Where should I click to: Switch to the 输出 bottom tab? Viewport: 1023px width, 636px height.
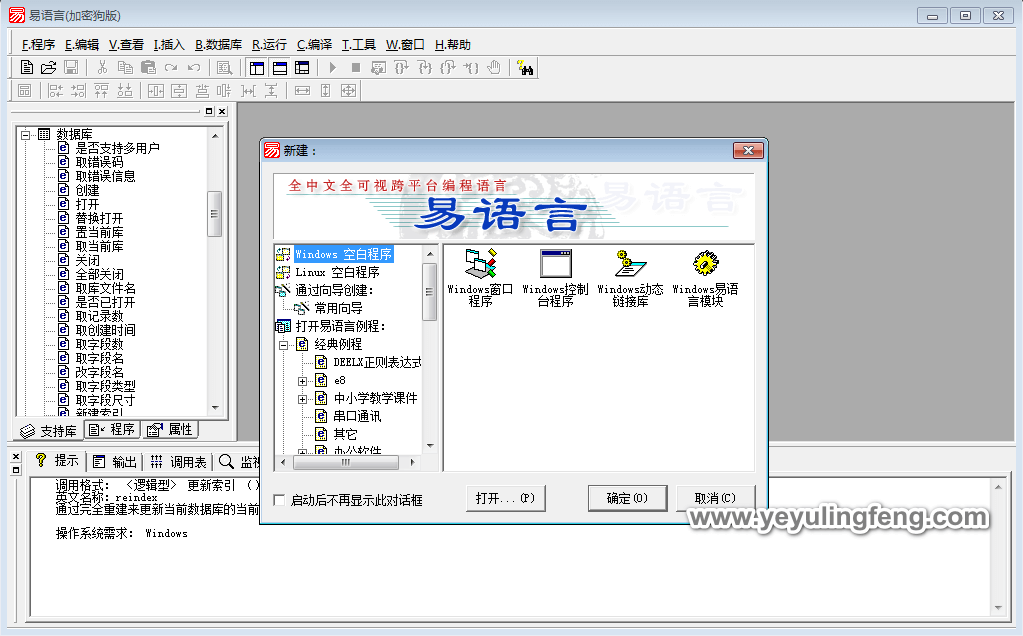coord(114,462)
